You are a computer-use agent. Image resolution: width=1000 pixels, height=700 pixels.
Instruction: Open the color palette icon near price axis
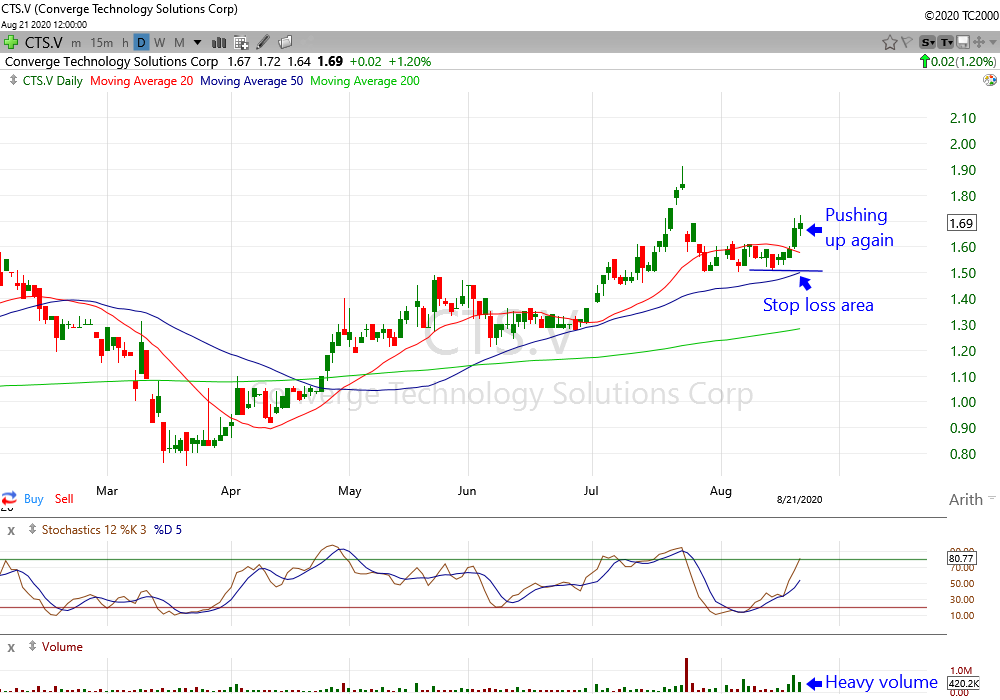tap(989, 80)
